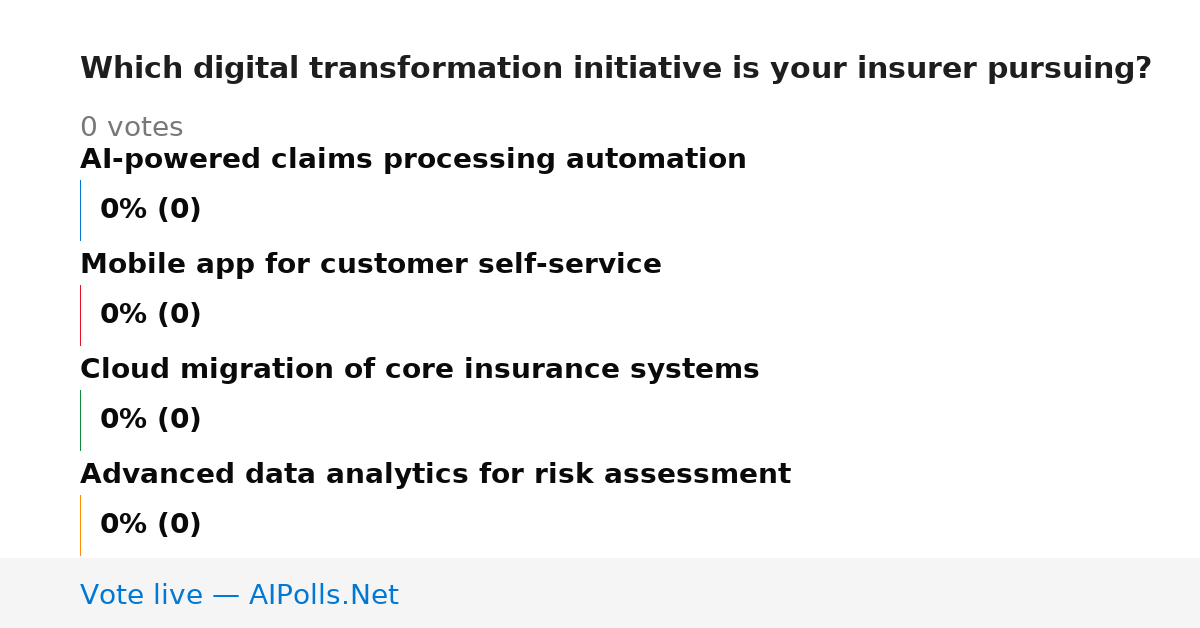Viewport: 1200px width, 628px height.
Task: Click 0% (0) under AI-powered claims processing
Action: 151,210
